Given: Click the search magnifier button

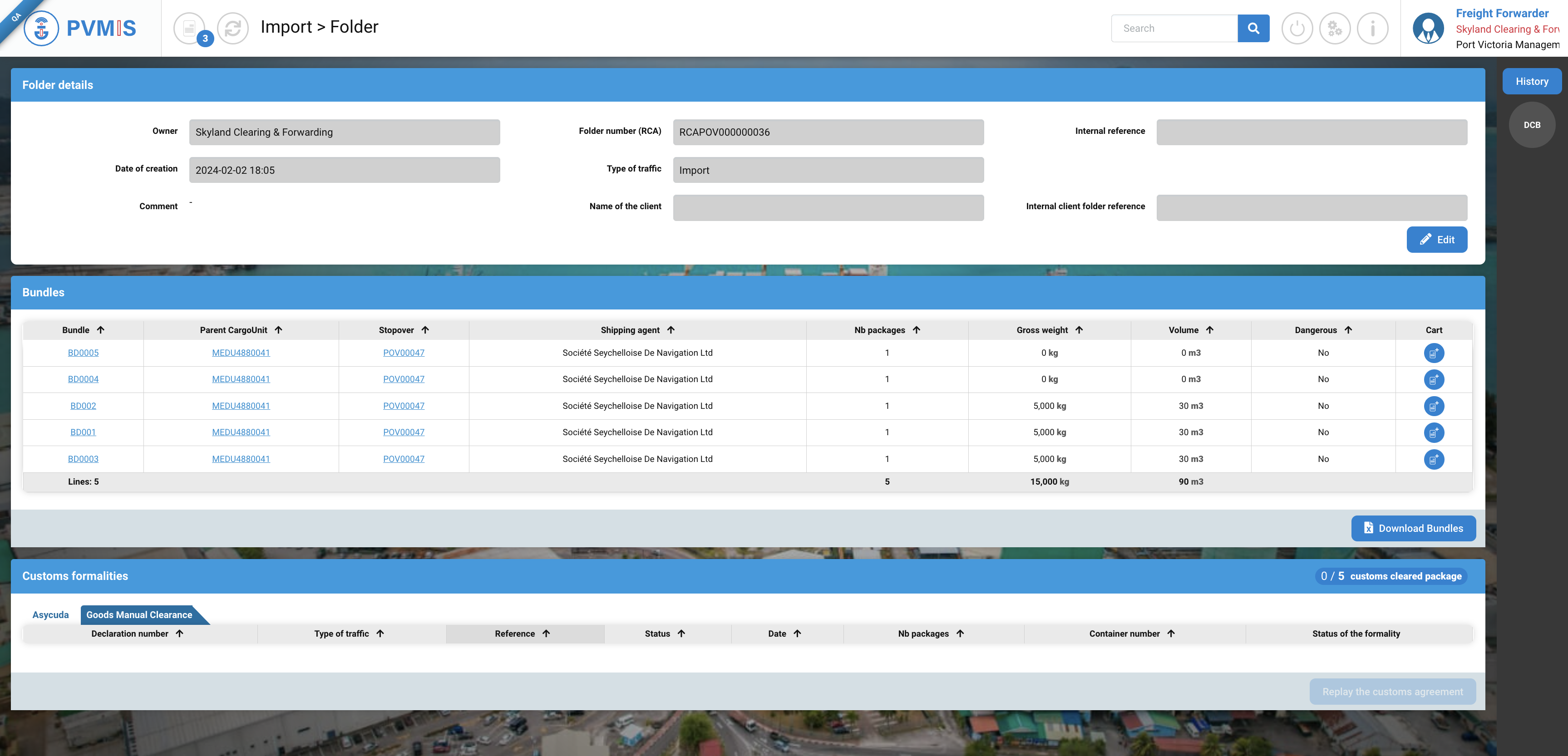Looking at the screenshot, I should [1252, 28].
